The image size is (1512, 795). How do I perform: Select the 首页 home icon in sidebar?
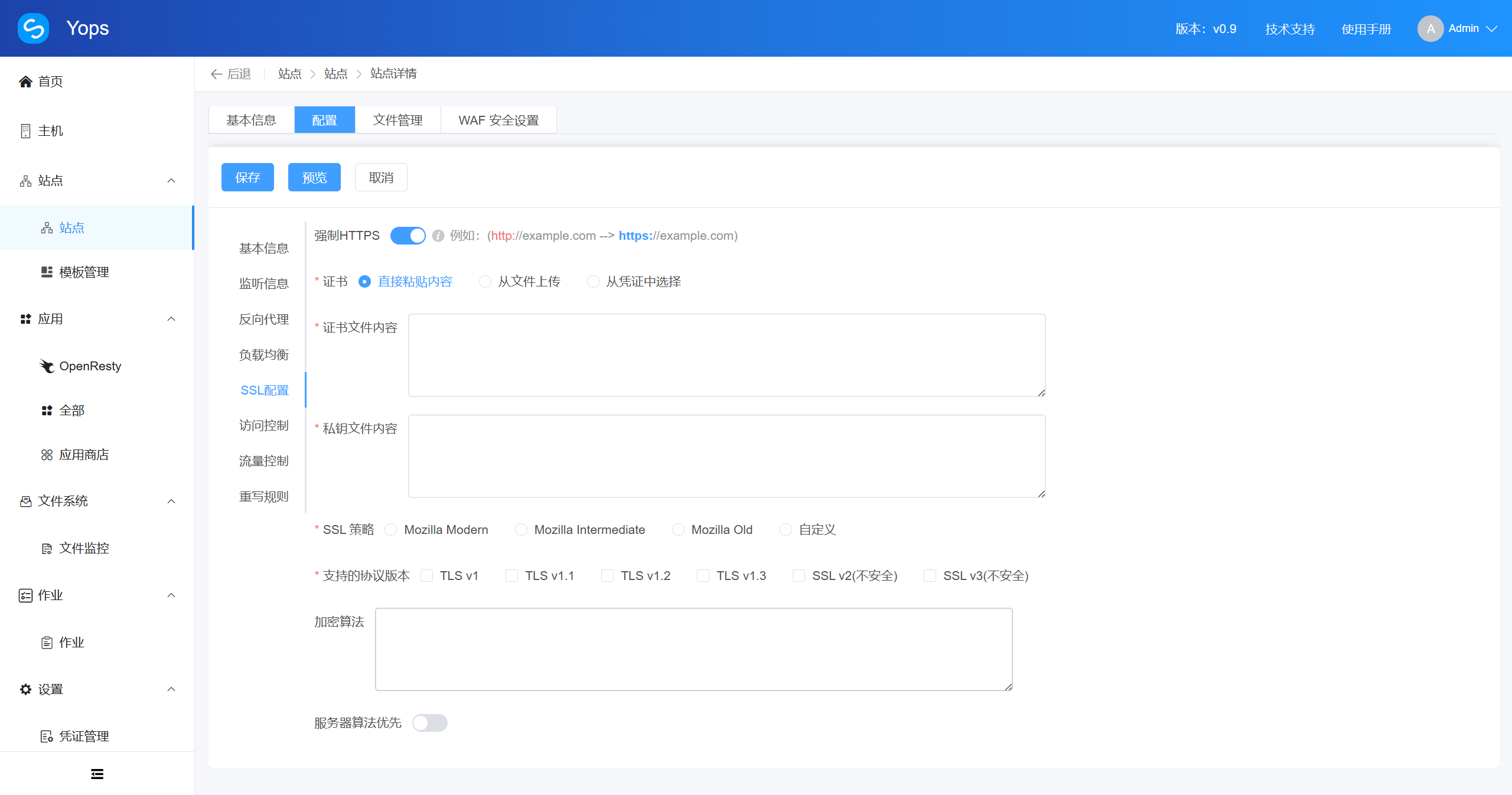point(25,82)
